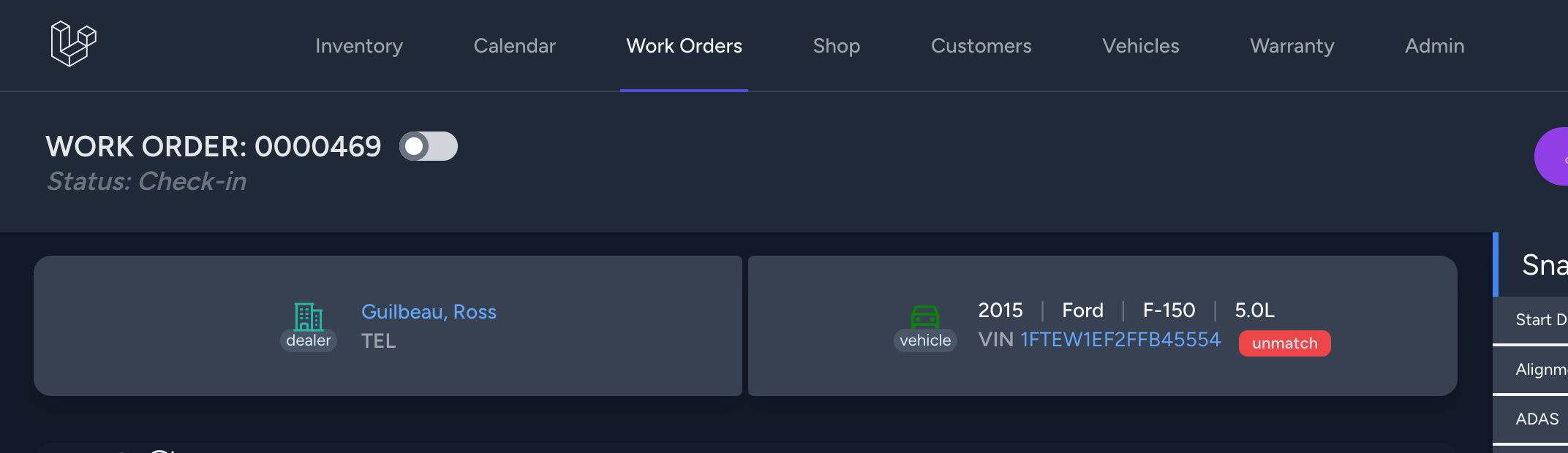The width and height of the screenshot is (1568, 453).
Task: Select the Work Orders tab
Action: 685,46
